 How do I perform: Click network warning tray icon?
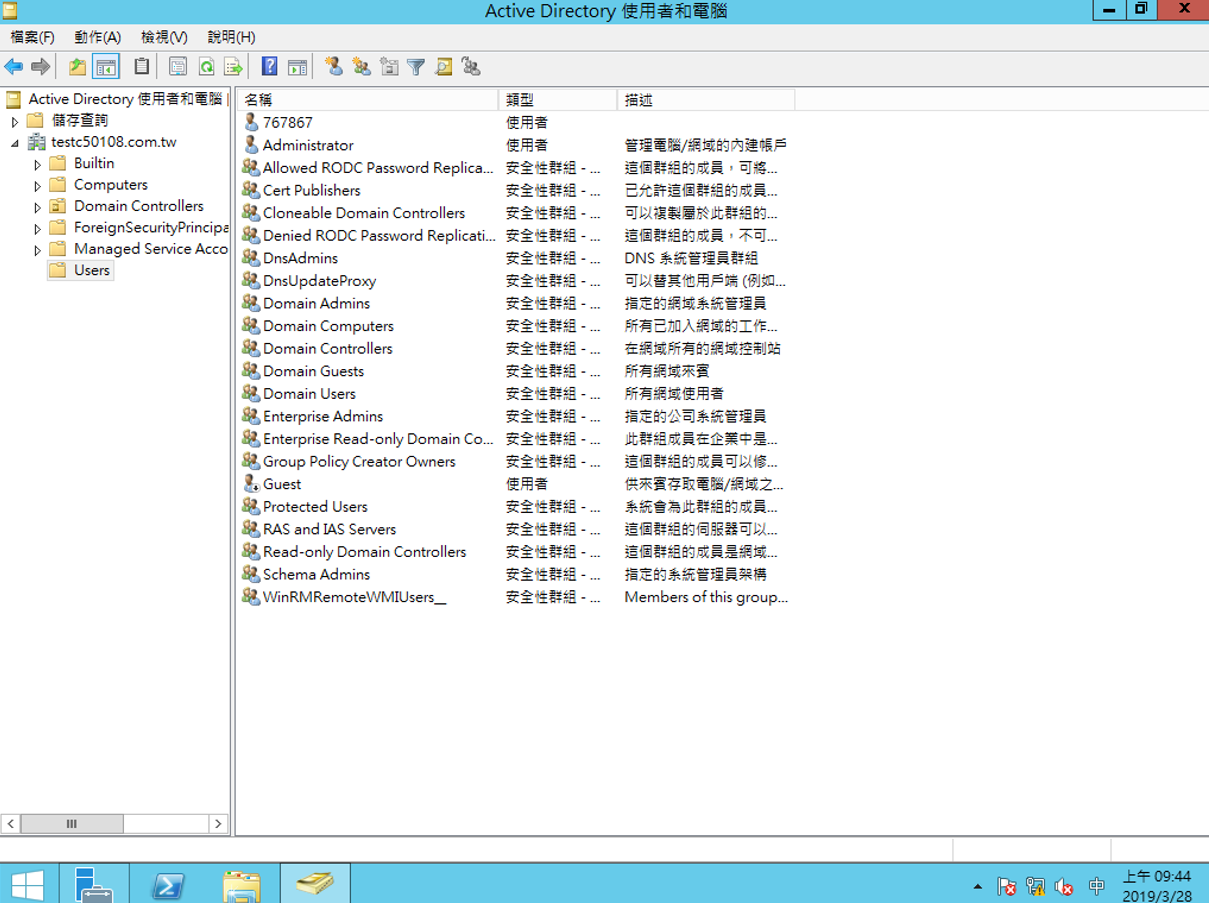(1036, 886)
